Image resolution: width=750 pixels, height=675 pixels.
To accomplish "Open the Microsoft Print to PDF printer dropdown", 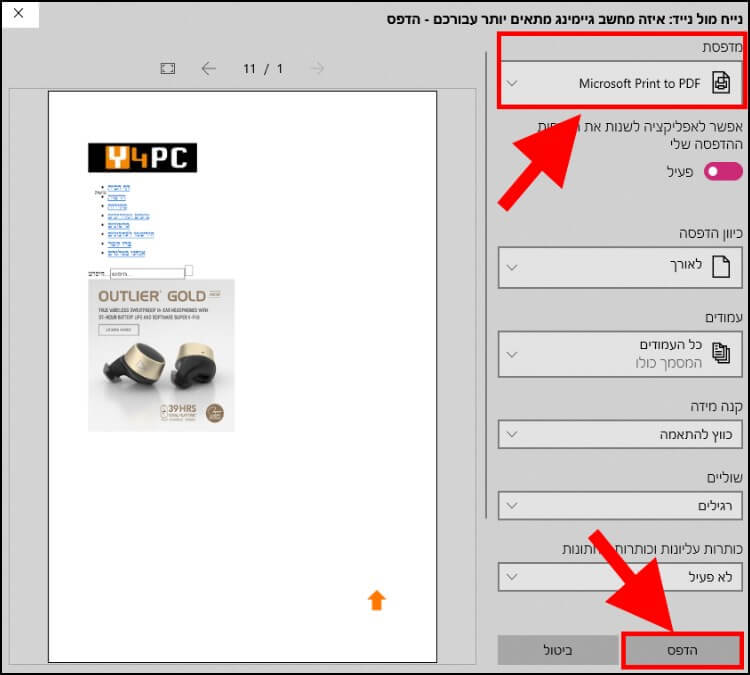I will point(620,83).
